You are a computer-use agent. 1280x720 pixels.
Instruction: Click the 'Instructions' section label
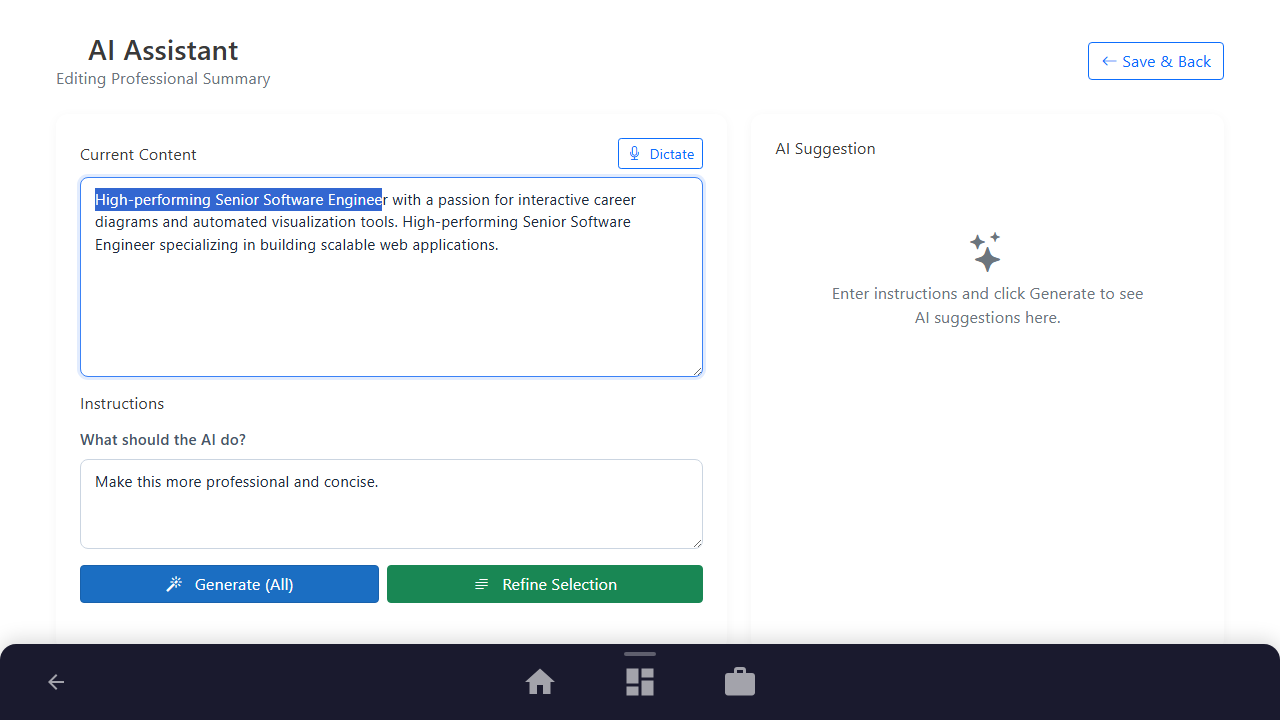point(122,404)
